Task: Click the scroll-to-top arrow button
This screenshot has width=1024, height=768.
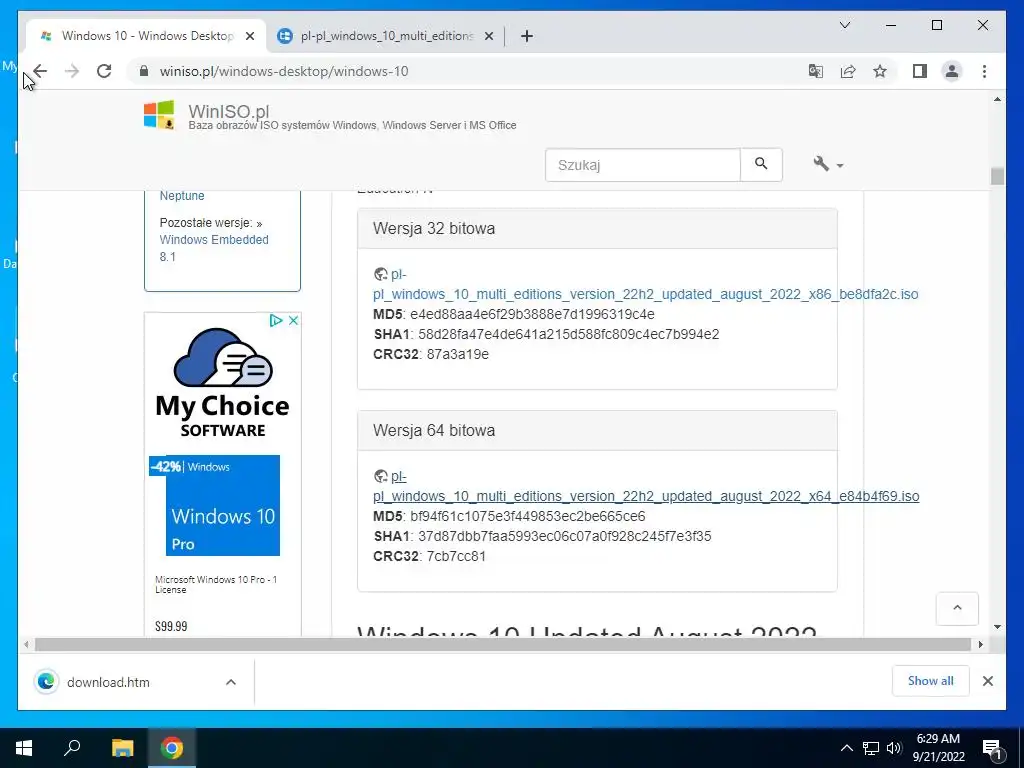Action: tap(957, 609)
